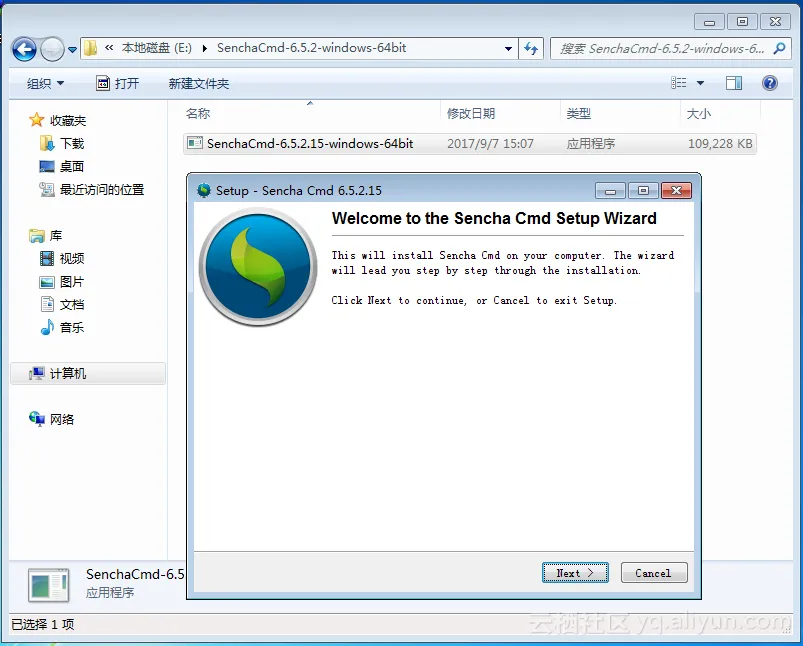Click the music note icon beside 音乐

point(47,327)
